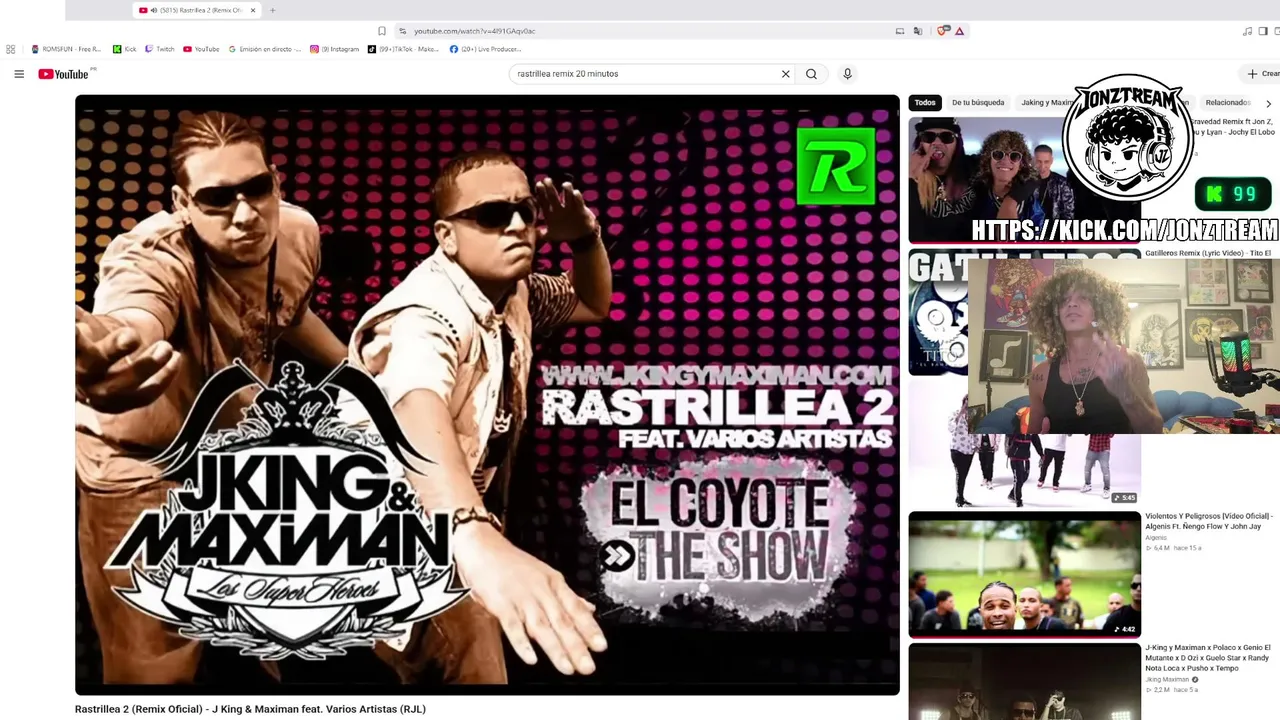Start voice search with the microphone
The height and width of the screenshot is (720, 1280).
[847, 74]
